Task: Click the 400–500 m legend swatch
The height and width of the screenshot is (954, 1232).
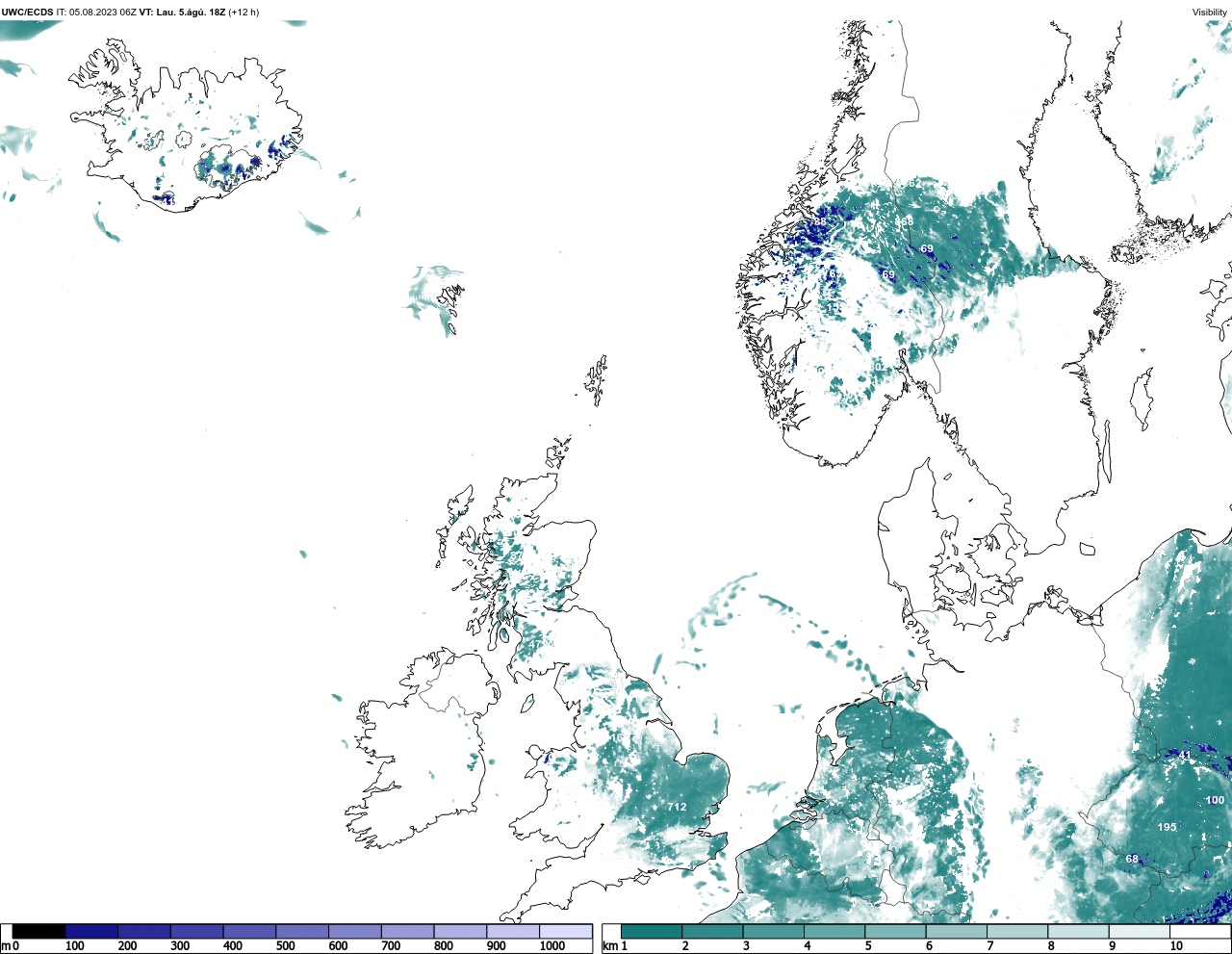Action: (x=249, y=931)
